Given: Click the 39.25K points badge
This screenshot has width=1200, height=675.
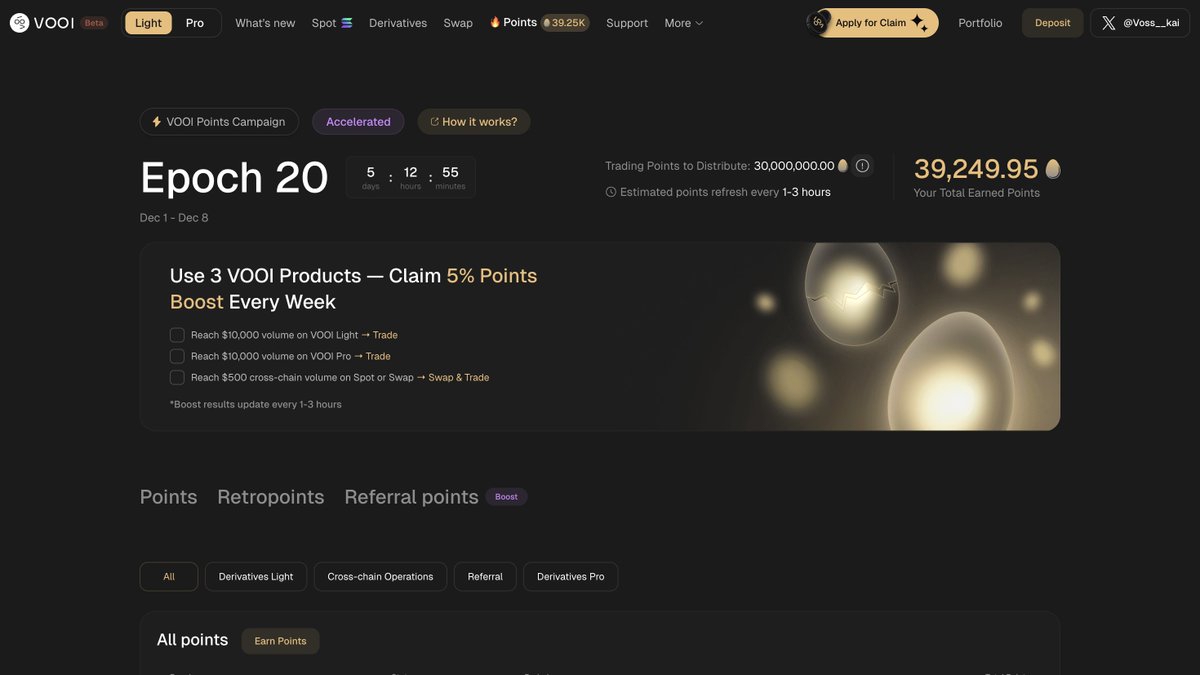Looking at the screenshot, I should 565,23.
